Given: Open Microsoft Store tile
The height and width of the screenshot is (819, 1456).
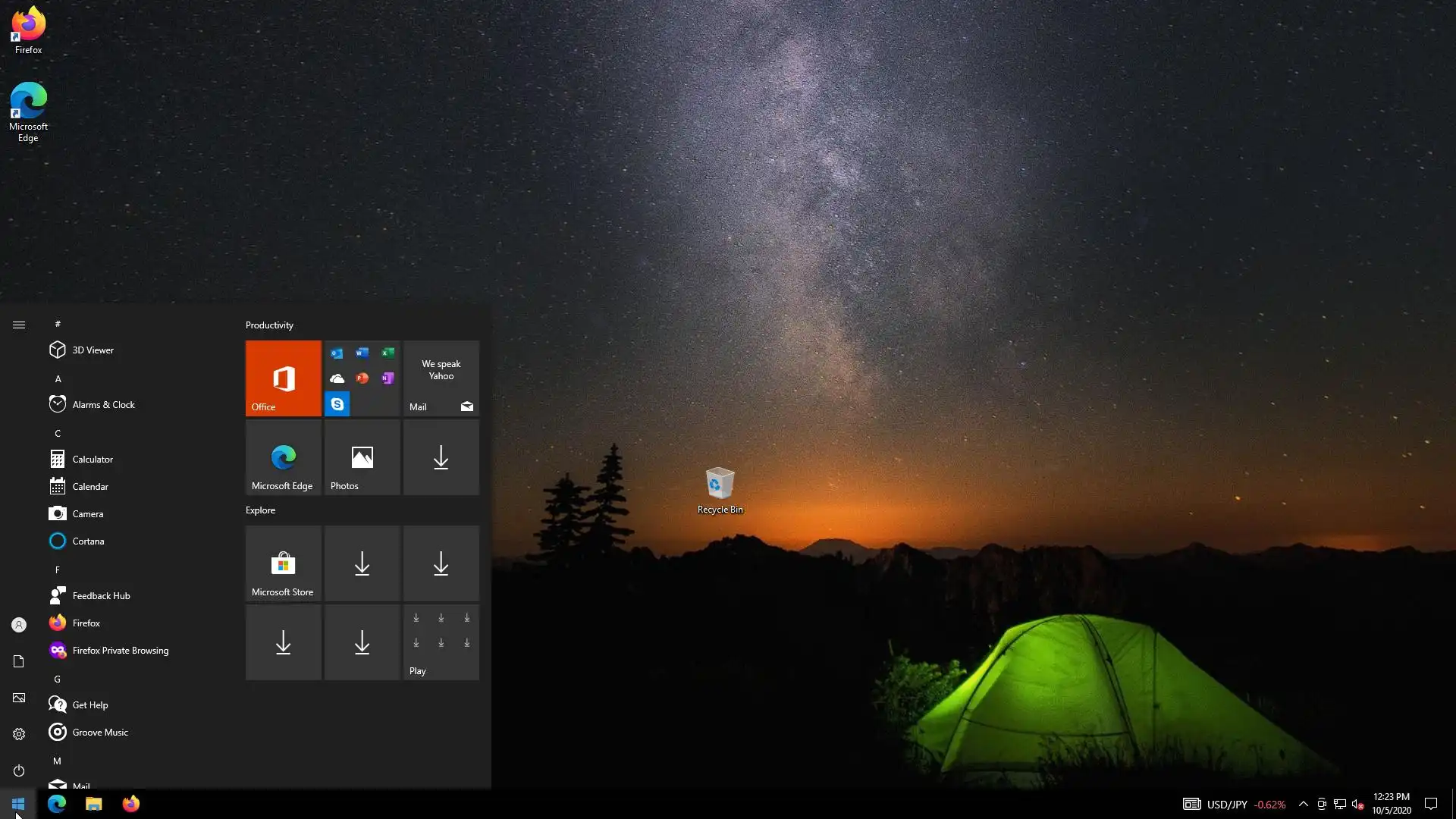Looking at the screenshot, I should coord(283,563).
